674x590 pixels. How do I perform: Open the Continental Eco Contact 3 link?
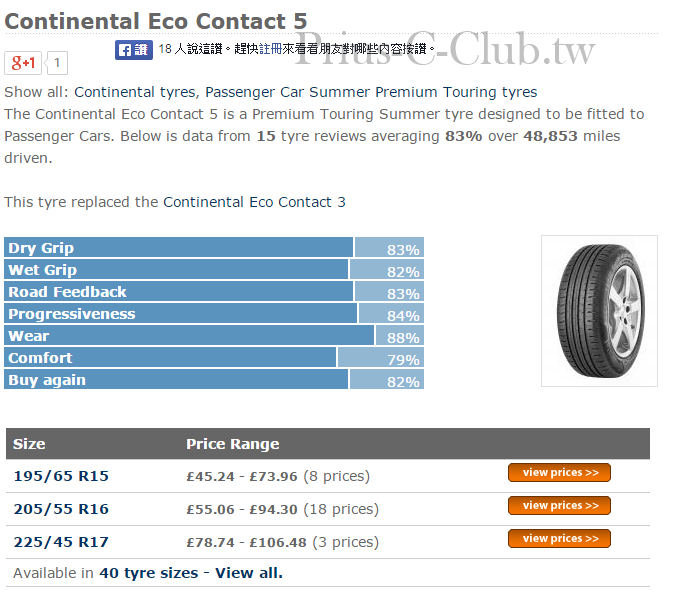(x=254, y=202)
